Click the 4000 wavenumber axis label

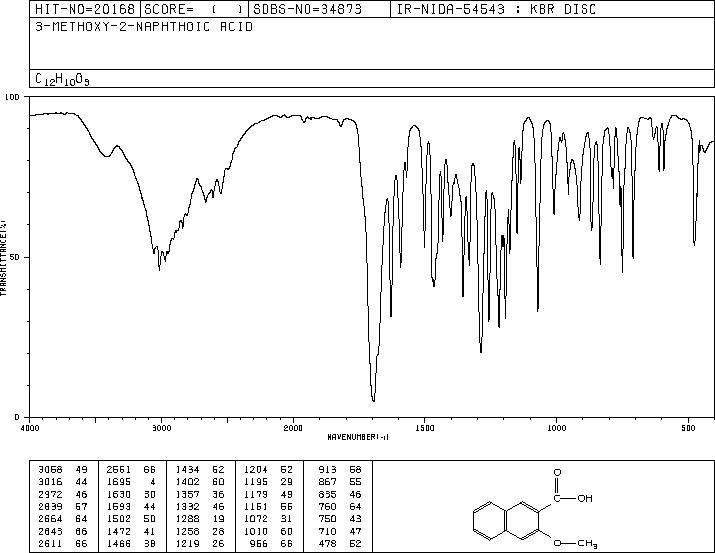(29, 428)
